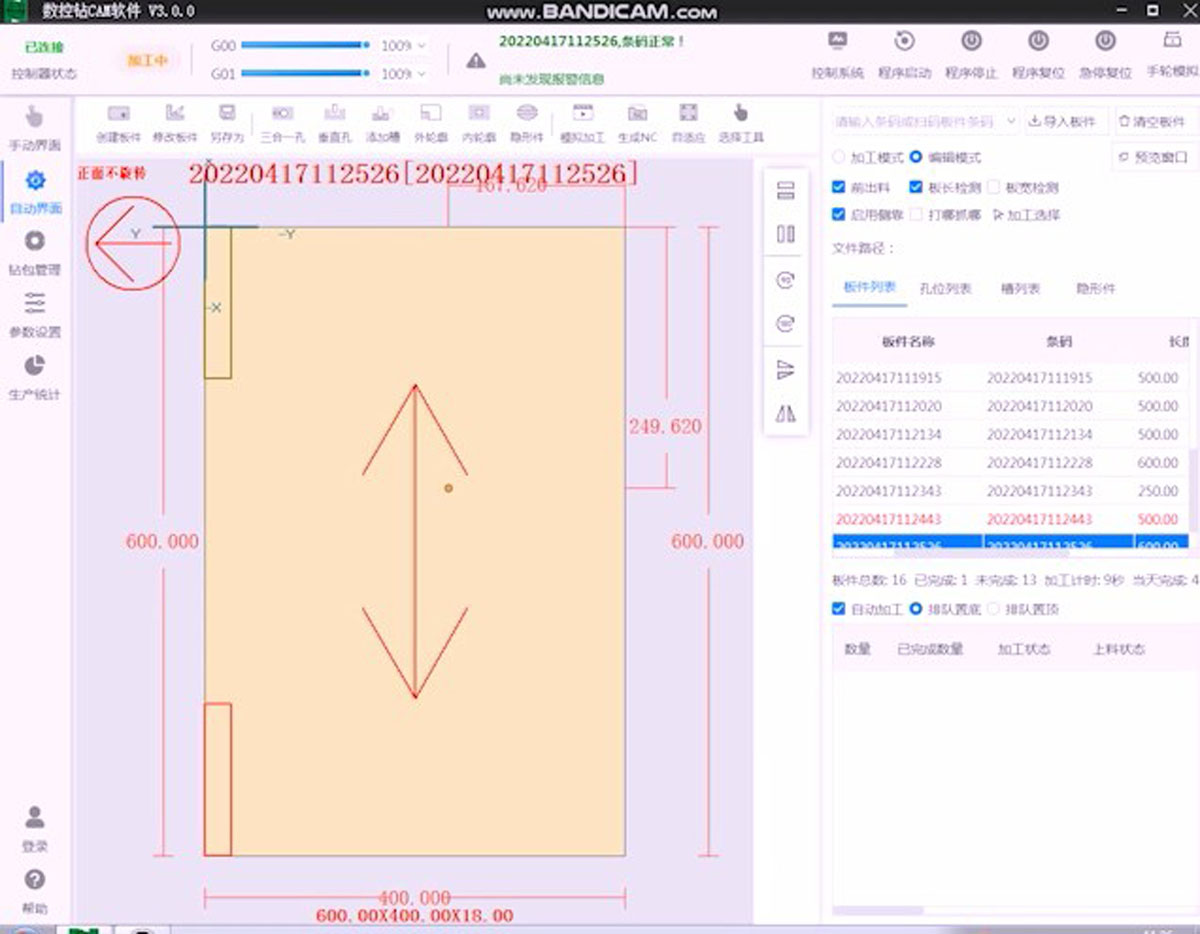Screen dimensions: 1200x934
Task: Select the 加工模式 radio button
Action: 839,158
